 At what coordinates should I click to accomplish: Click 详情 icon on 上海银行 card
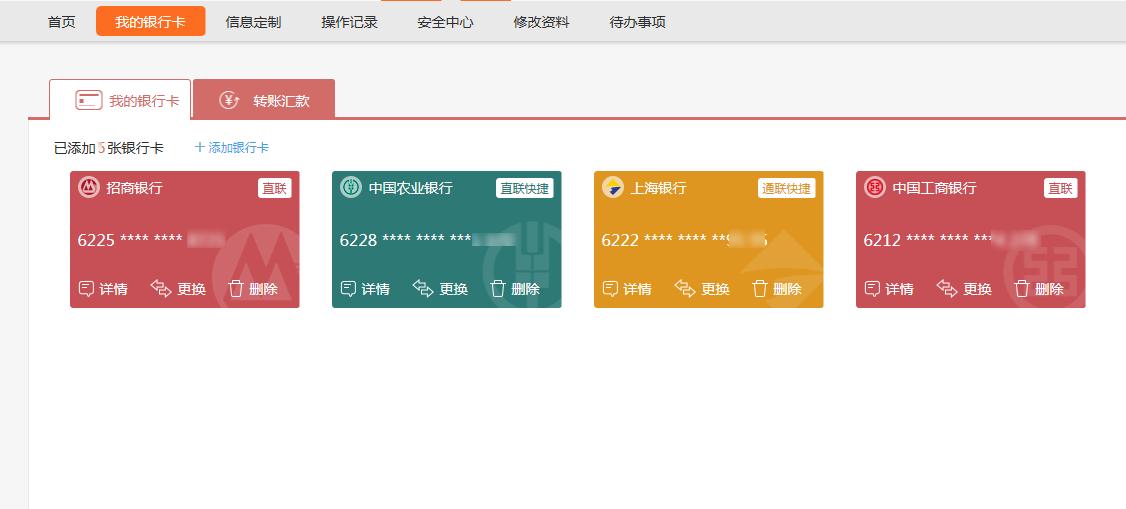click(610, 289)
